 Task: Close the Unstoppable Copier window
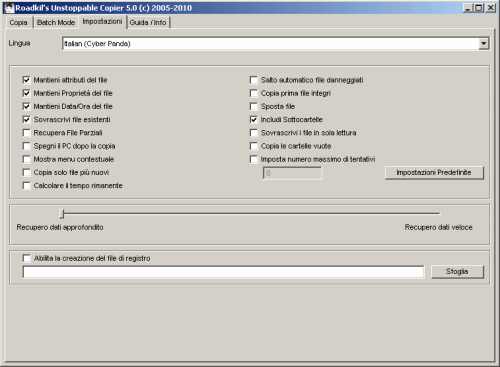pos(491,8)
